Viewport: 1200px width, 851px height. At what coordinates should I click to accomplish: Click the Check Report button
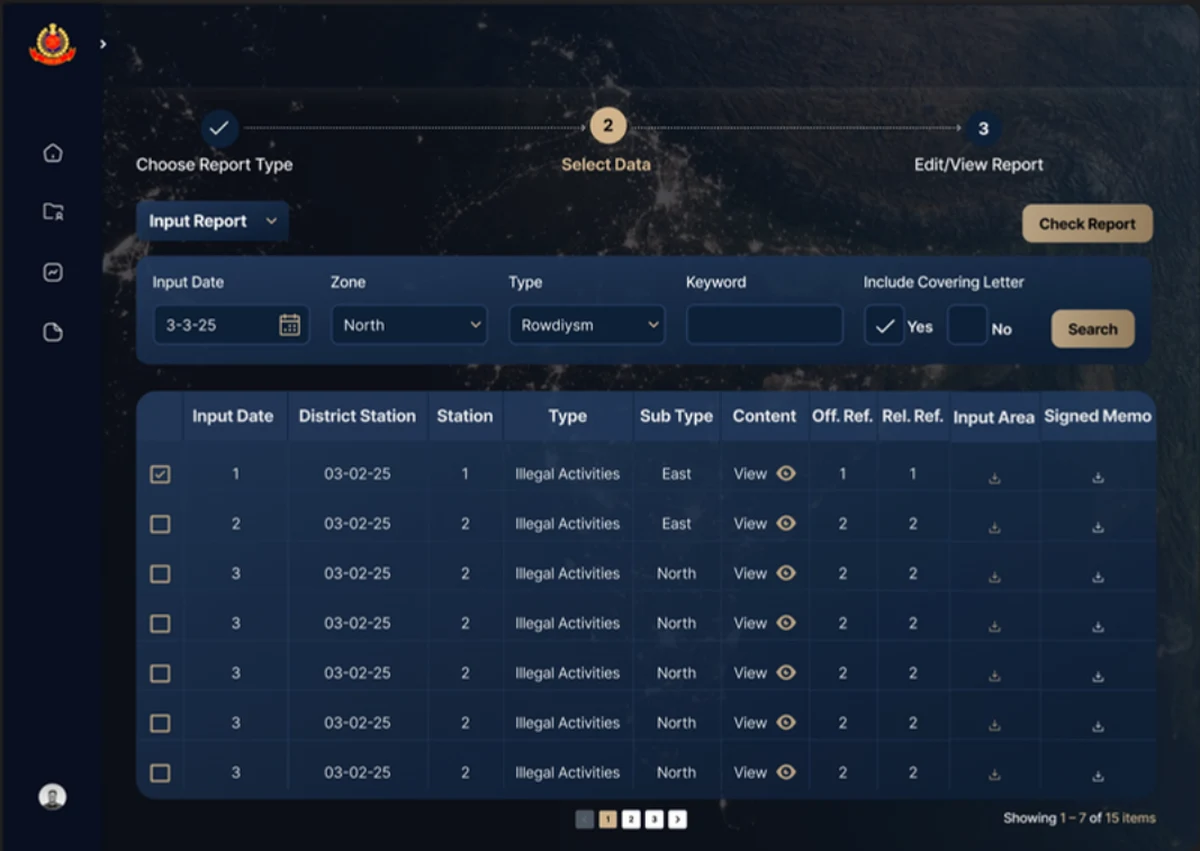click(x=1087, y=224)
